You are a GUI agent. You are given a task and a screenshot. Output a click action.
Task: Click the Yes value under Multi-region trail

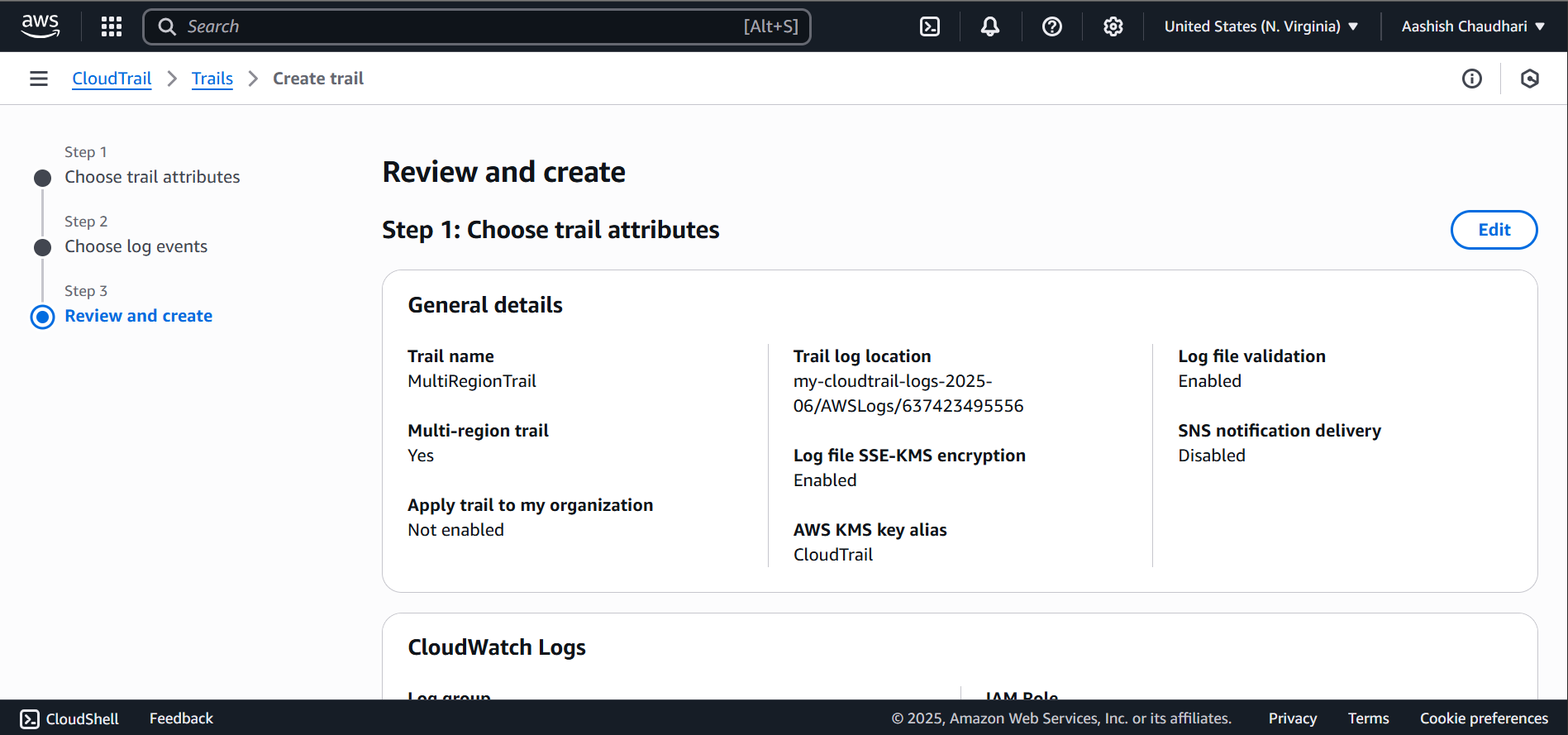(421, 456)
